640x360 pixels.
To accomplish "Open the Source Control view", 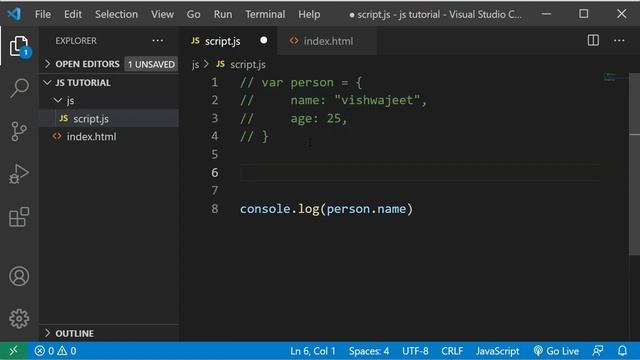I will point(19,131).
